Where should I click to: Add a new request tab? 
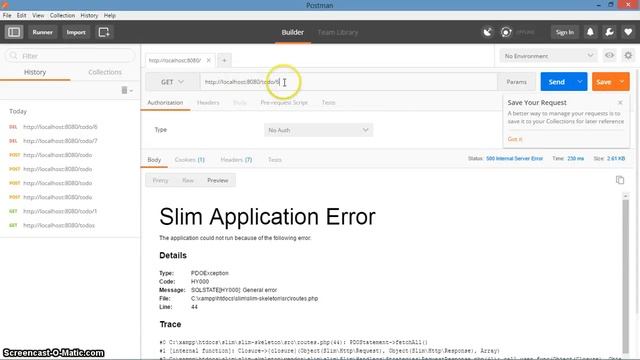click(x=224, y=60)
